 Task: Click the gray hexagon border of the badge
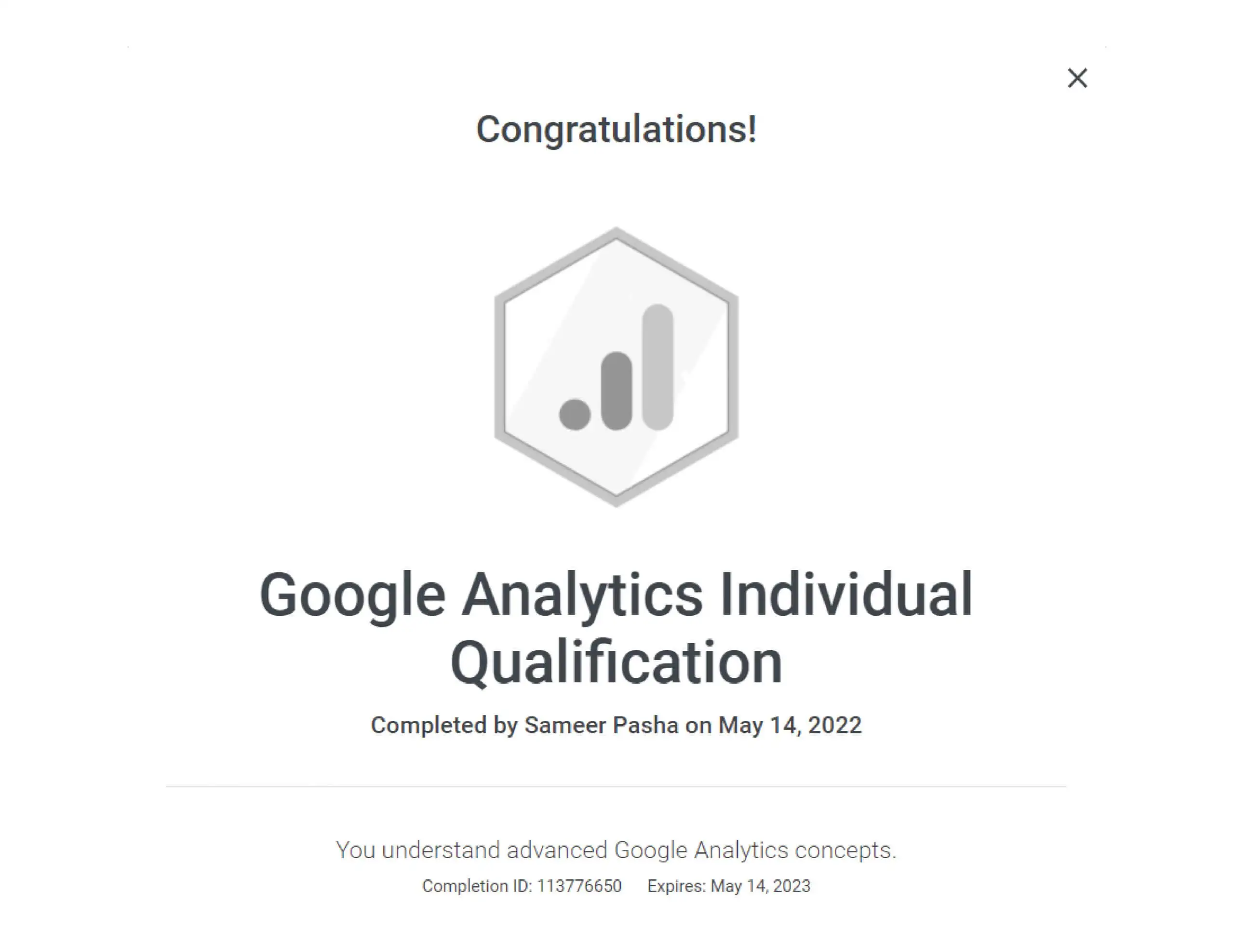(499, 367)
